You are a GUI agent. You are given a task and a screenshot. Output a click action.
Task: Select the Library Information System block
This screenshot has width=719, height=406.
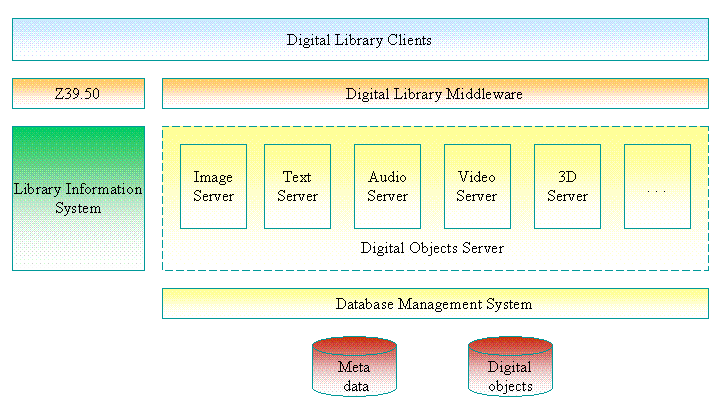tap(78, 198)
